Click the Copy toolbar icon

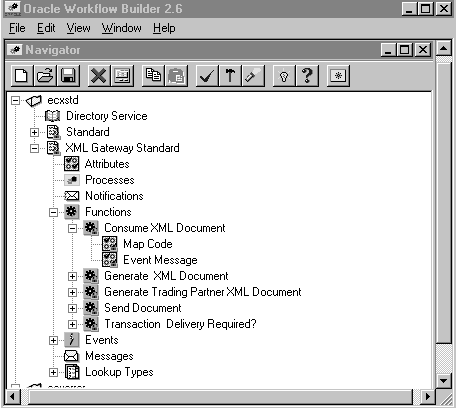pyautogui.click(x=153, y=76)
